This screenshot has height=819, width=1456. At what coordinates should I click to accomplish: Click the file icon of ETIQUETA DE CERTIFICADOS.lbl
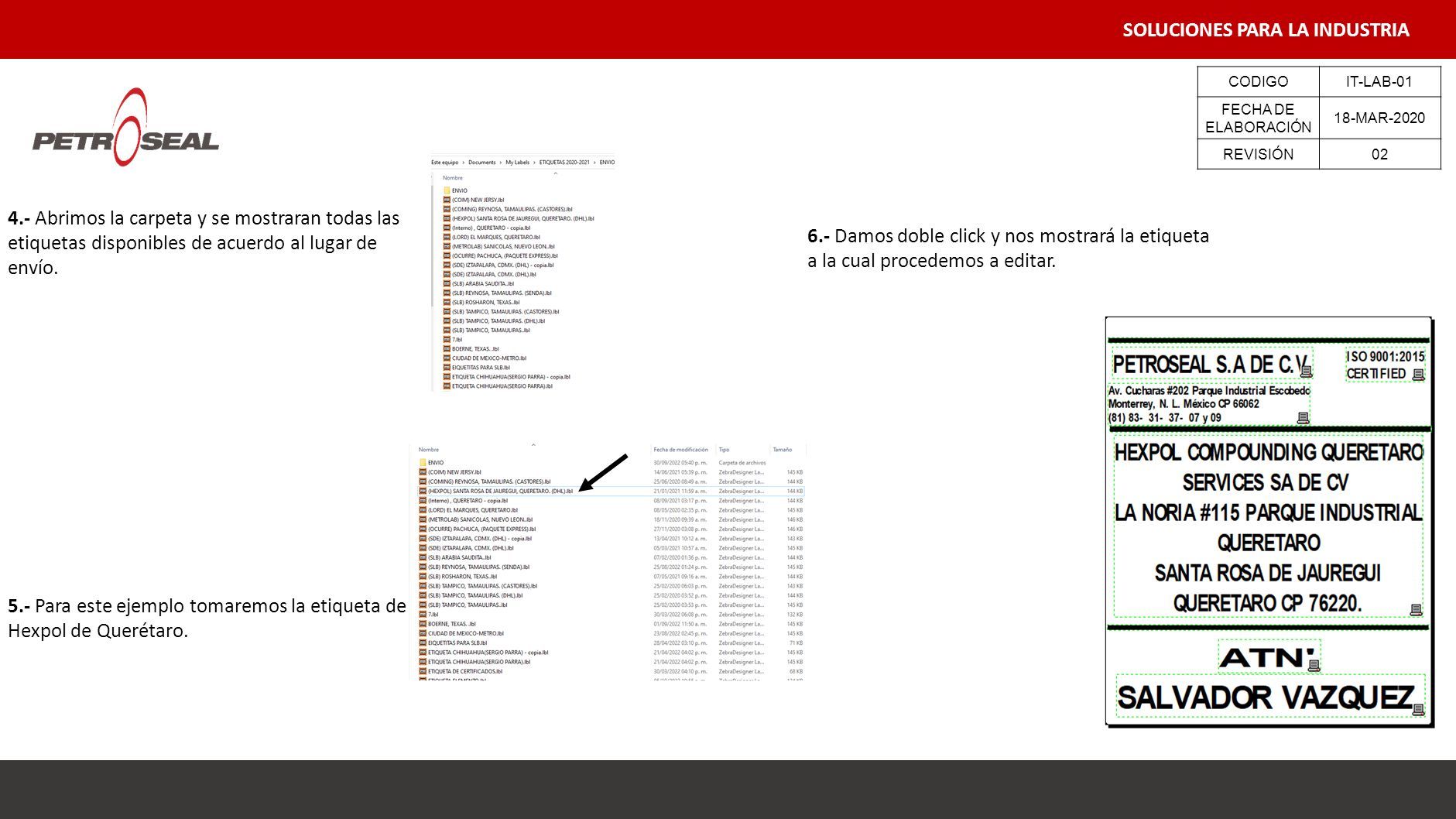pyautogui.click(x=423, y=671)
